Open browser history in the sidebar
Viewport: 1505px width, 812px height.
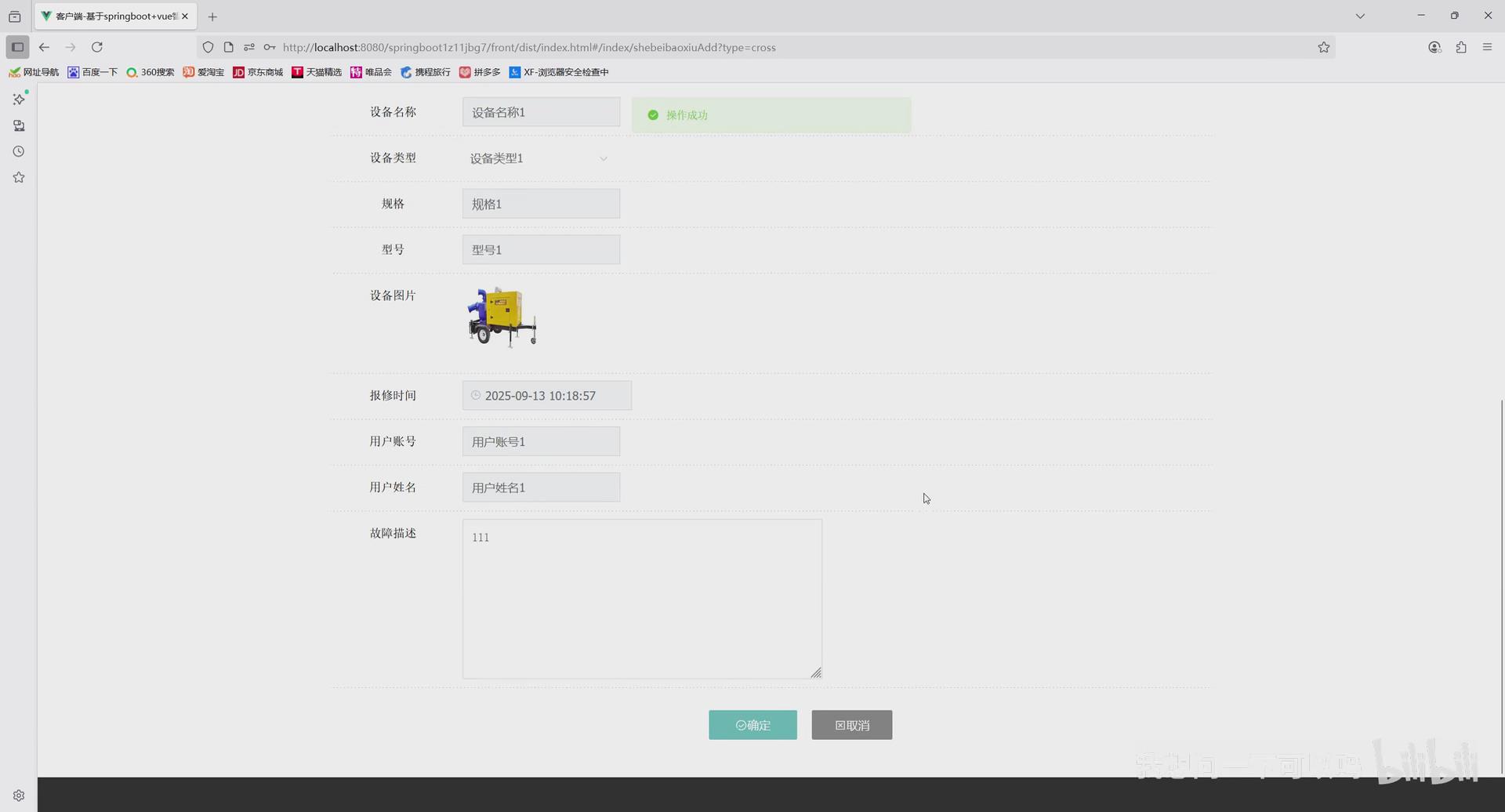pos(18,151)
